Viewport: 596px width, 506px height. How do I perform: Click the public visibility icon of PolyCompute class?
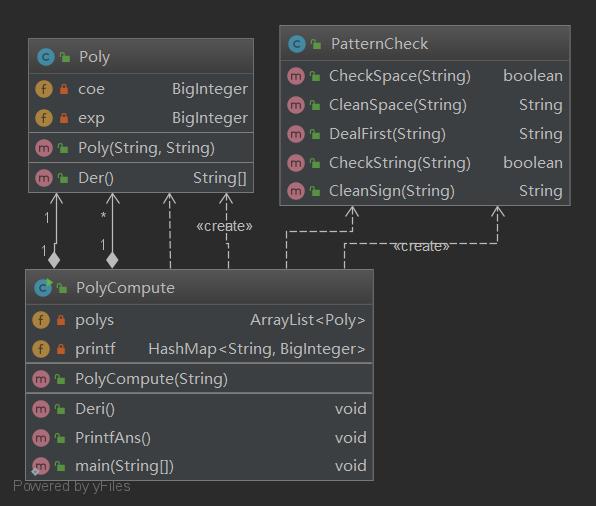62,288
